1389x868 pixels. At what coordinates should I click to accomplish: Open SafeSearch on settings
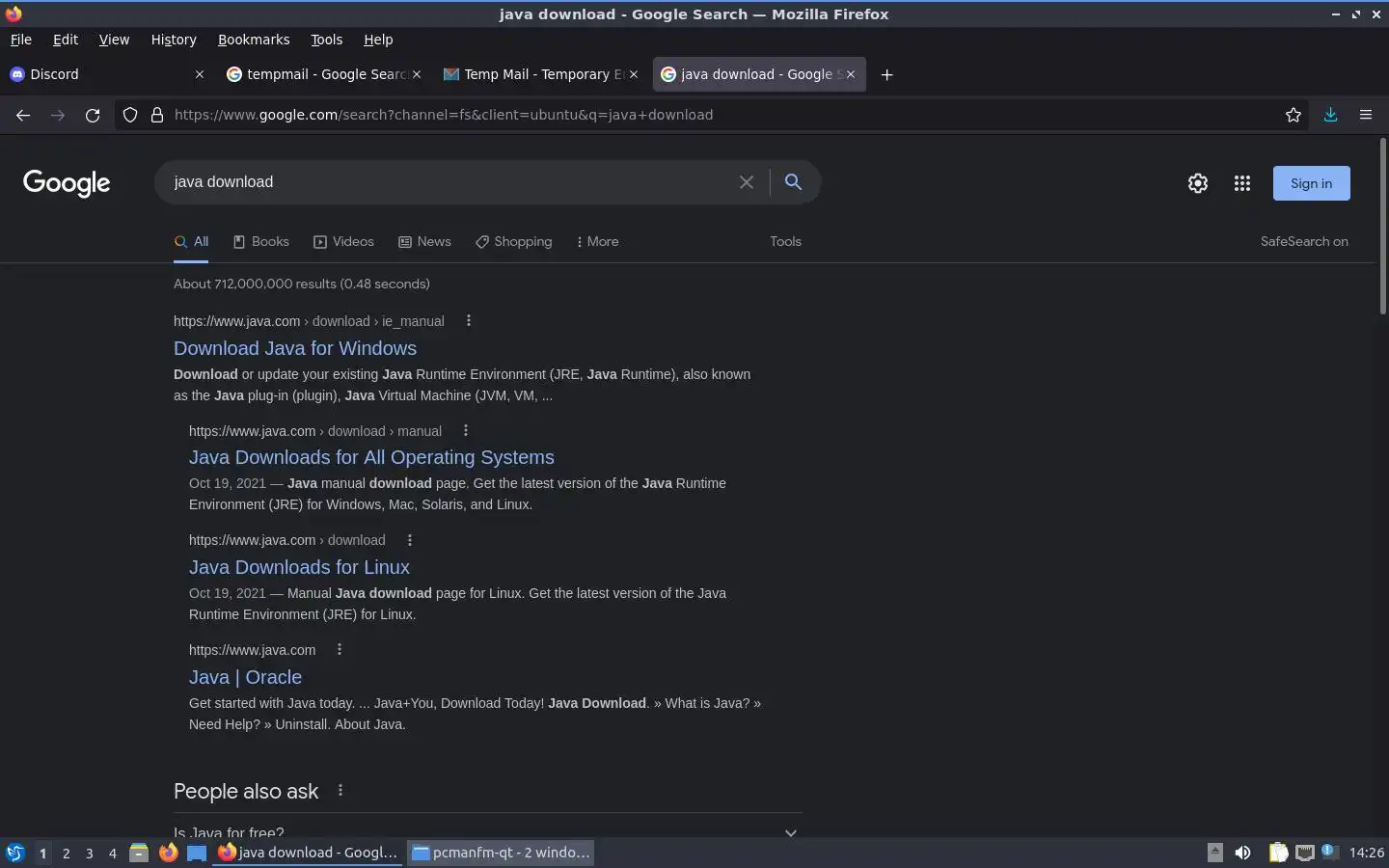click(1304, 242)
